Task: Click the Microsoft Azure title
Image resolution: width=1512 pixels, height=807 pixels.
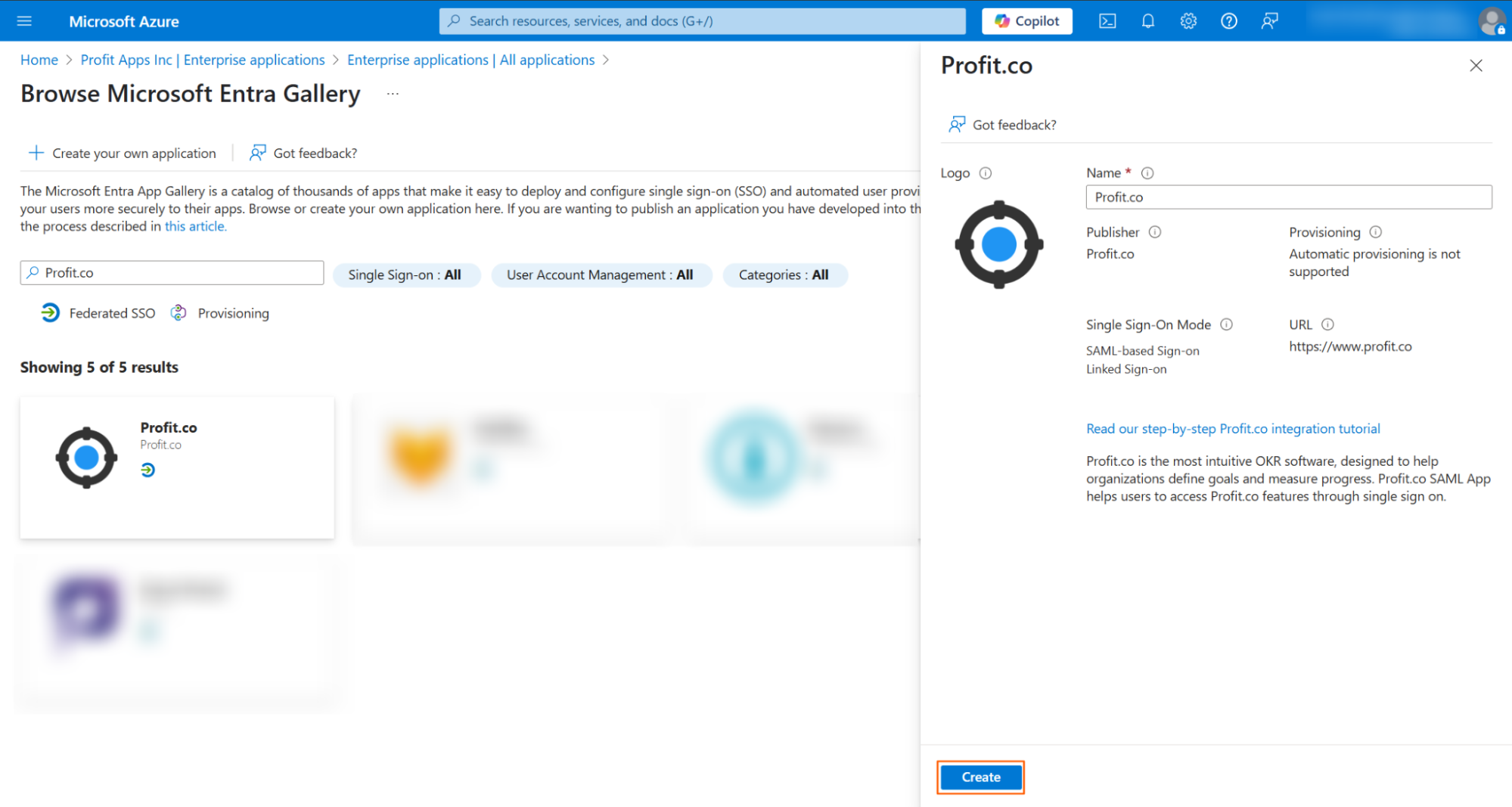Action: [124, 21]
